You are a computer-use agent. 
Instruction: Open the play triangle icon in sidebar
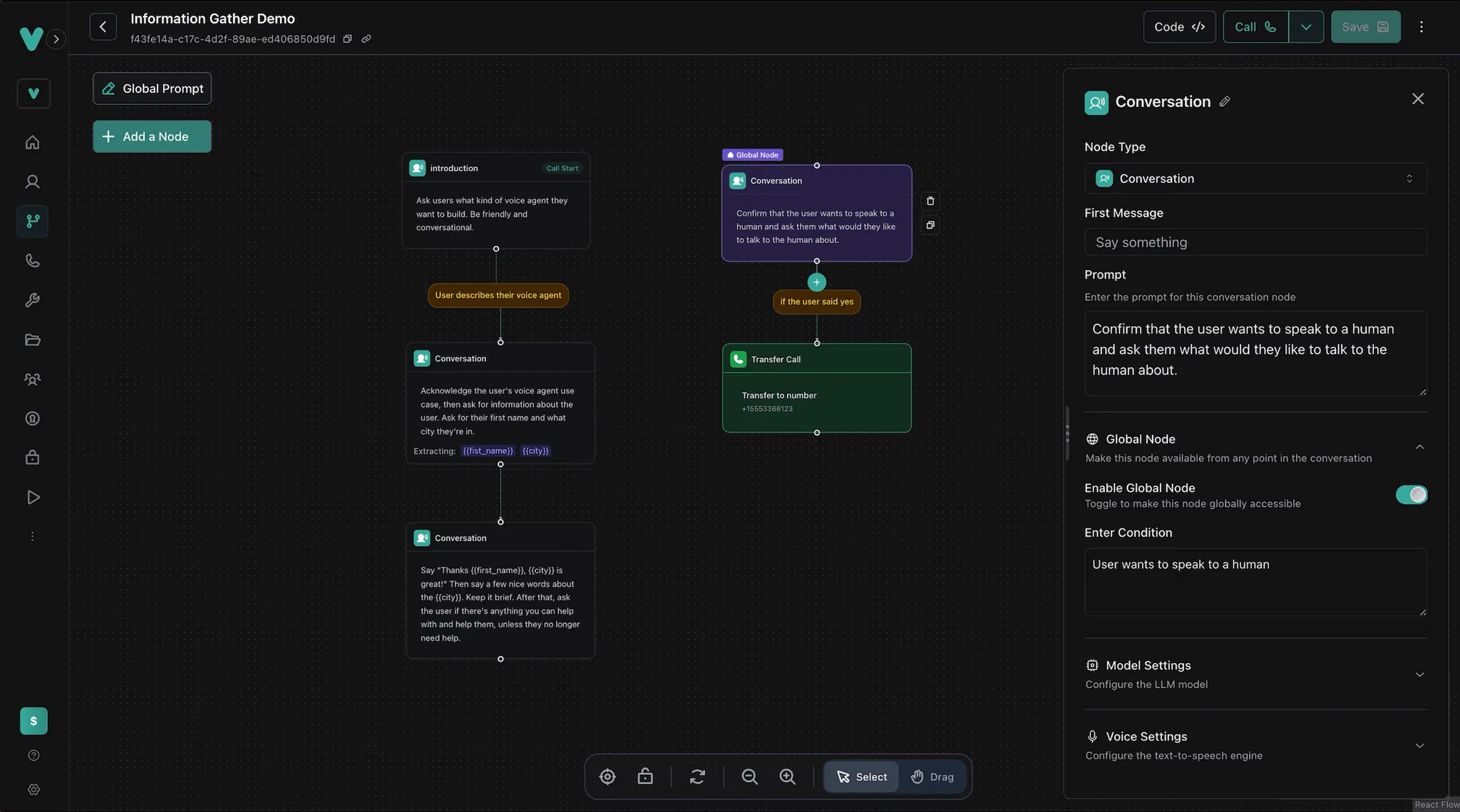[x=33, y=497]
